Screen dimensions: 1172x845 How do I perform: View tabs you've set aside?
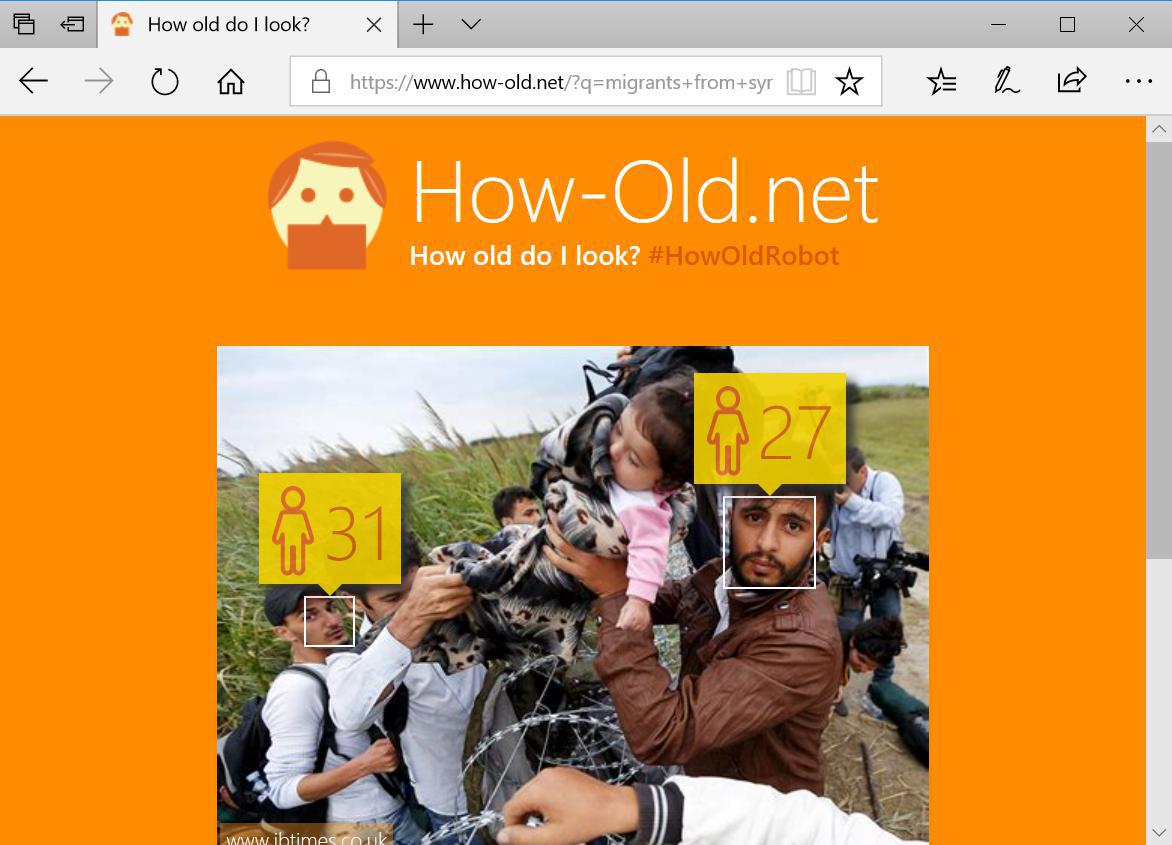click(24, 24)
